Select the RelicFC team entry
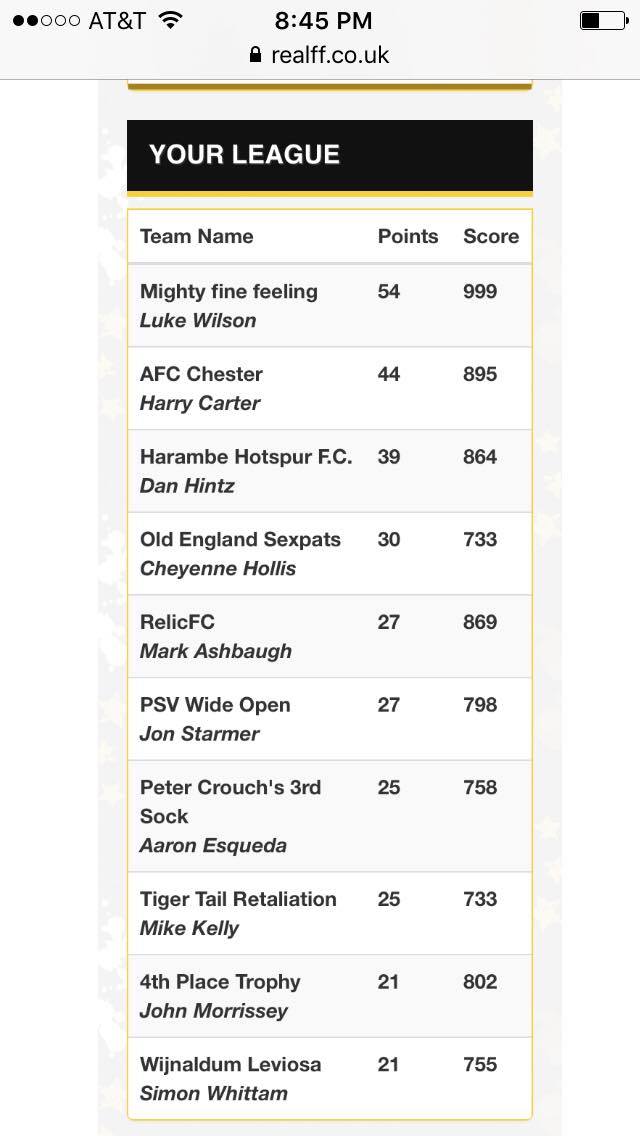 (330, 636)
